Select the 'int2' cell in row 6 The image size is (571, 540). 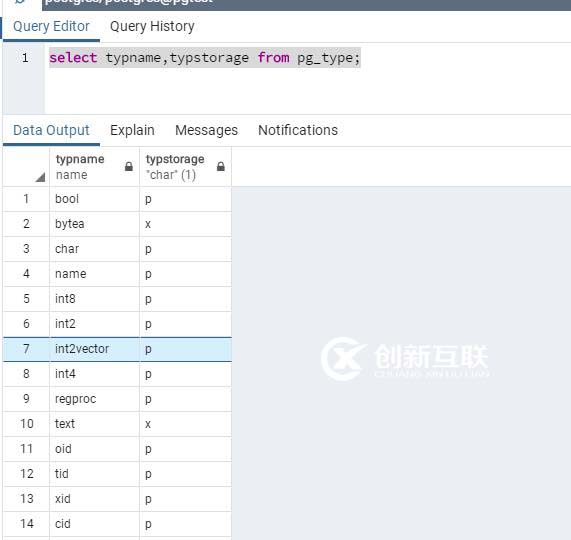tap(94, 324)
